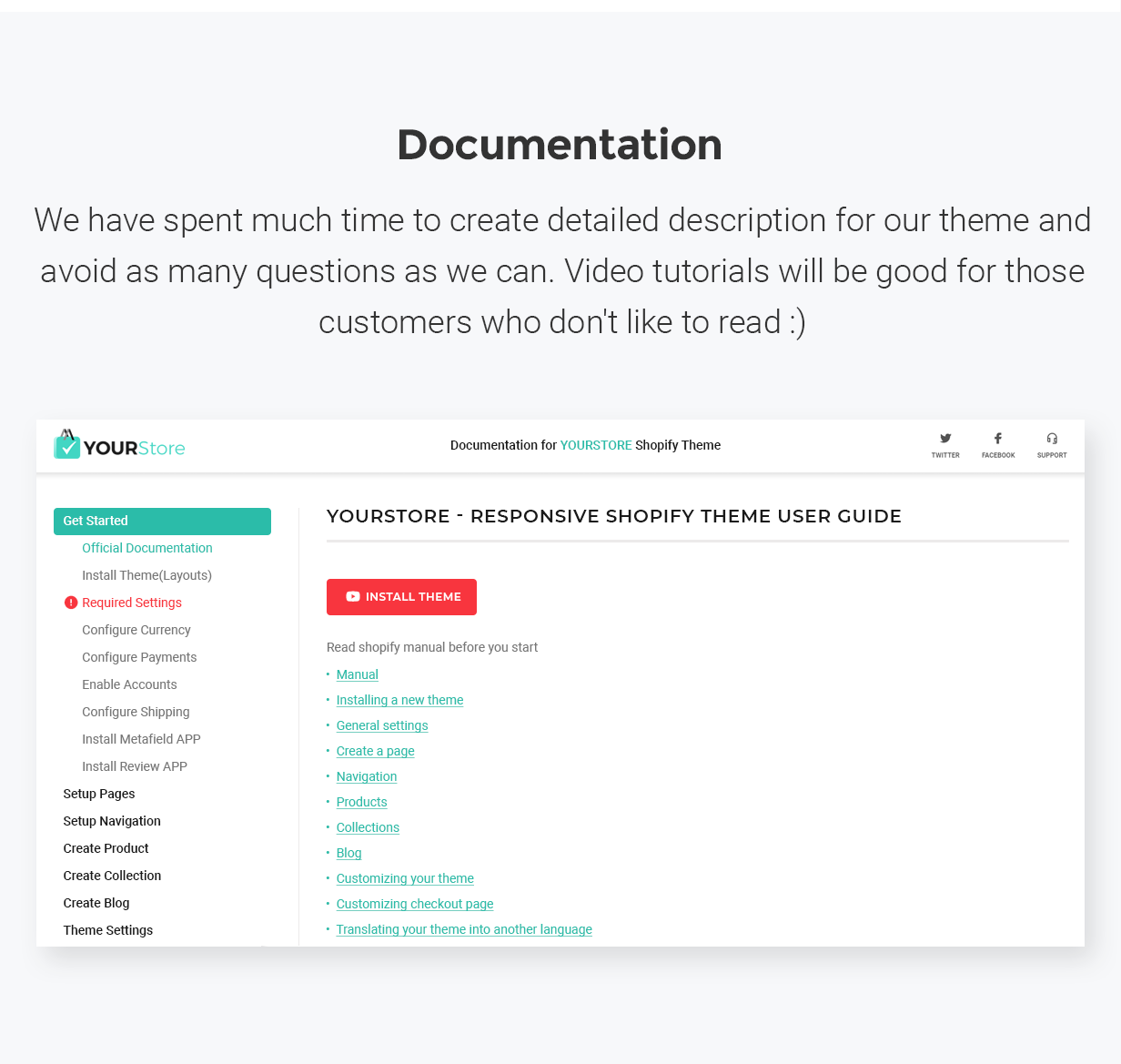
Task: Open the Installing a new theme link
Action: [400, 700]
